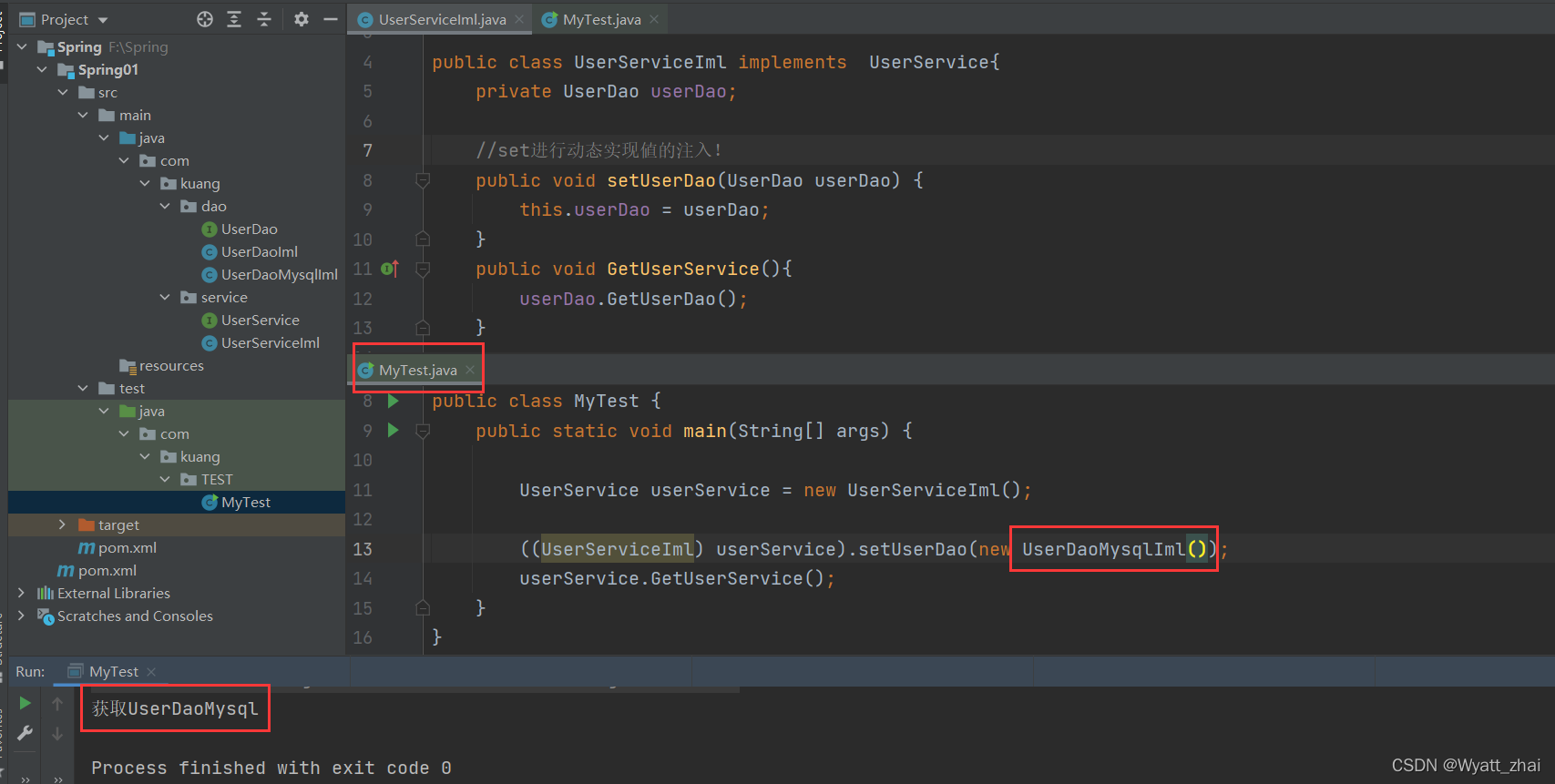The image size is (1555, 784).
Task: Click the up-arrow previous stack frame icon
Action: coord(57,703)
